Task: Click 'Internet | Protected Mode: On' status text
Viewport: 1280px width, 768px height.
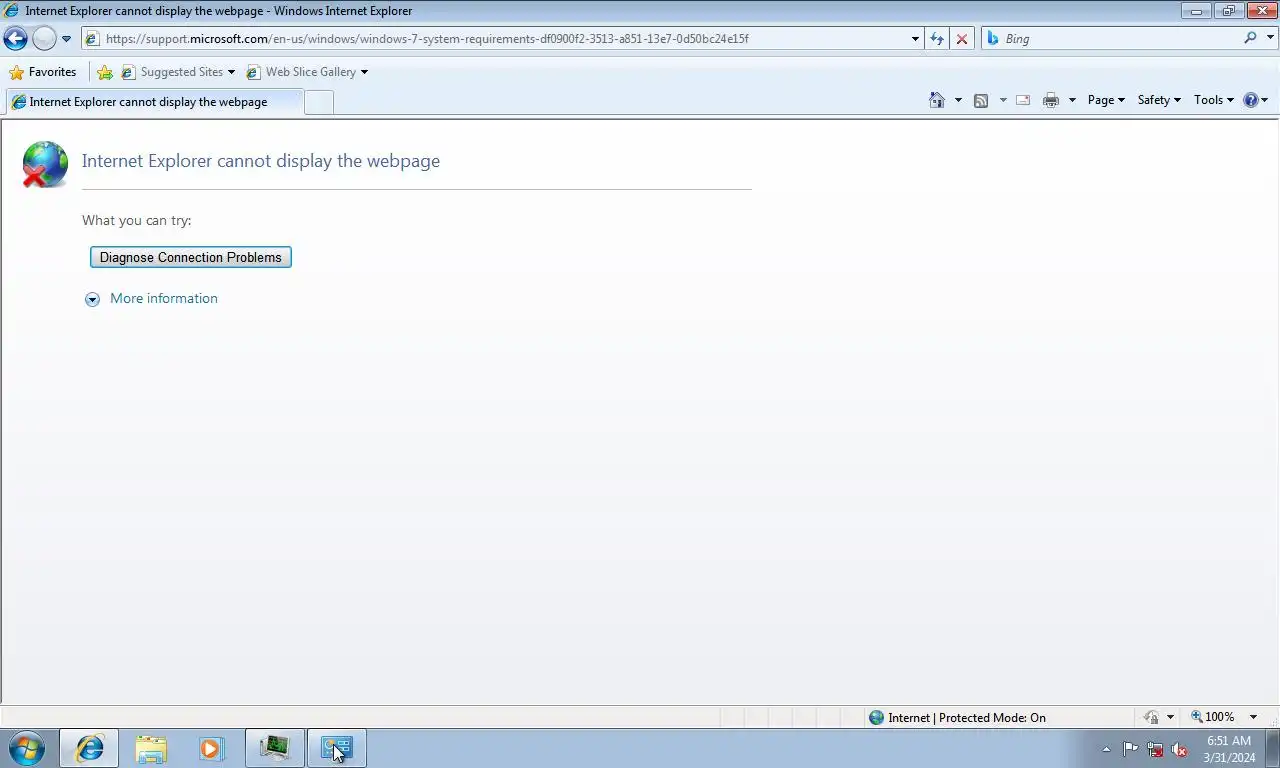Action: click(967, 717)
